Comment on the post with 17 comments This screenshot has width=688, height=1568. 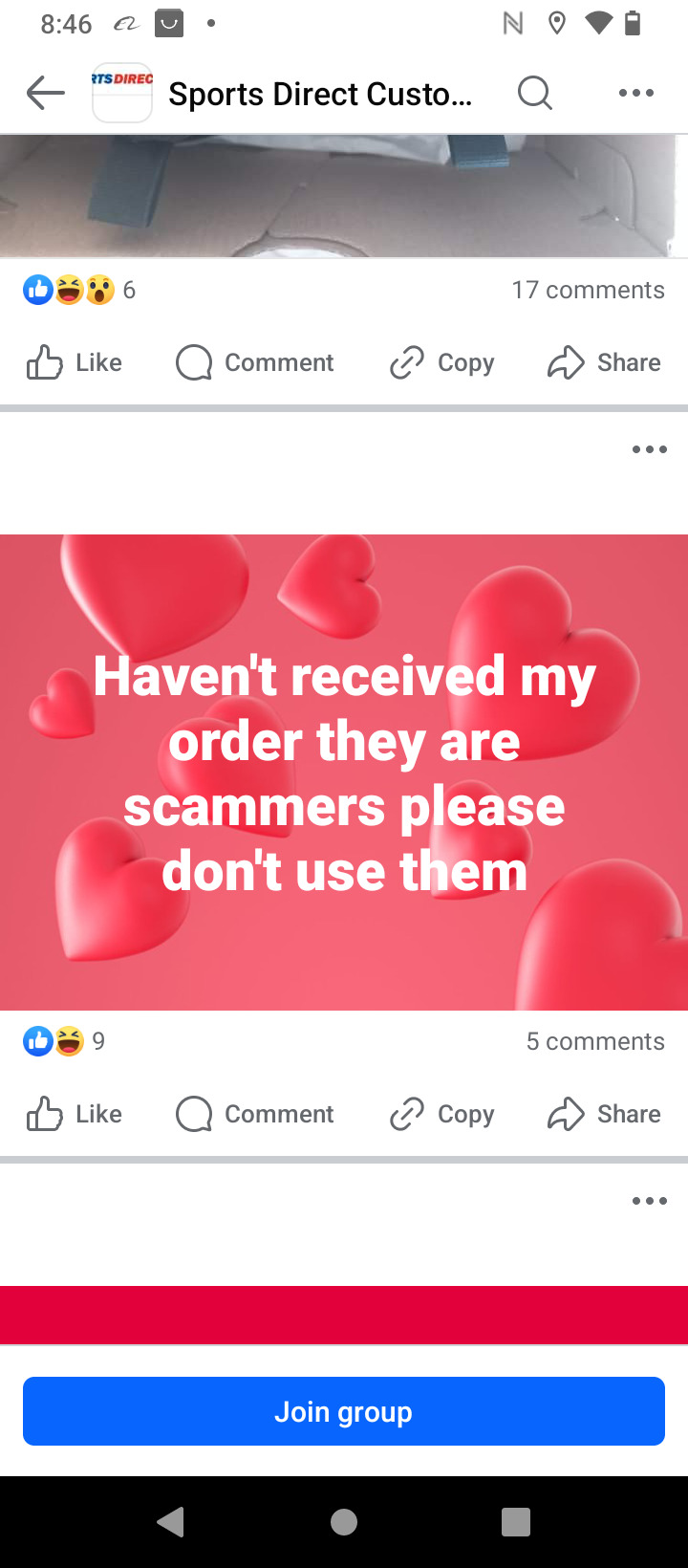pos(255,363)
